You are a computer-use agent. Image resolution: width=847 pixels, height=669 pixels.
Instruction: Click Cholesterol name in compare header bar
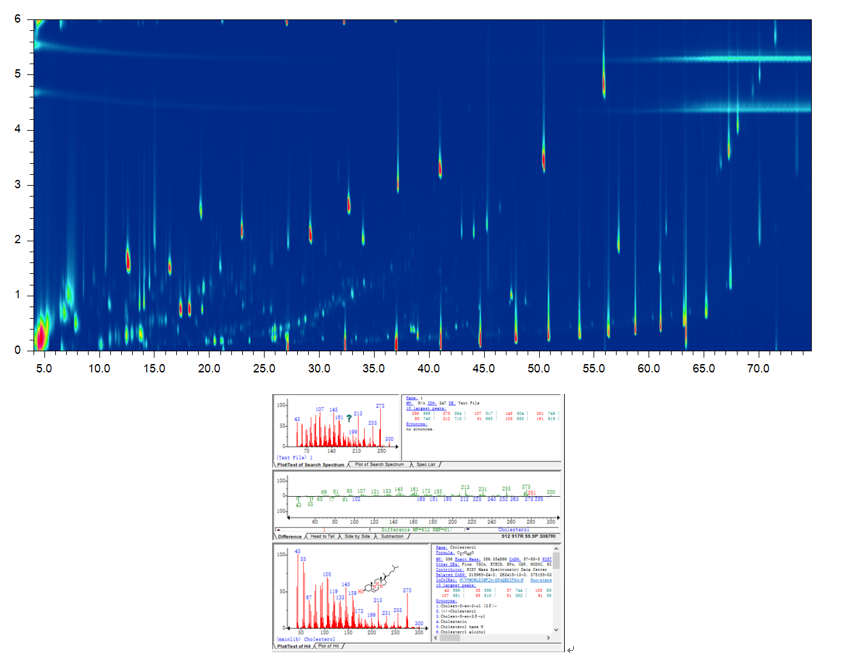coord(513,530)
